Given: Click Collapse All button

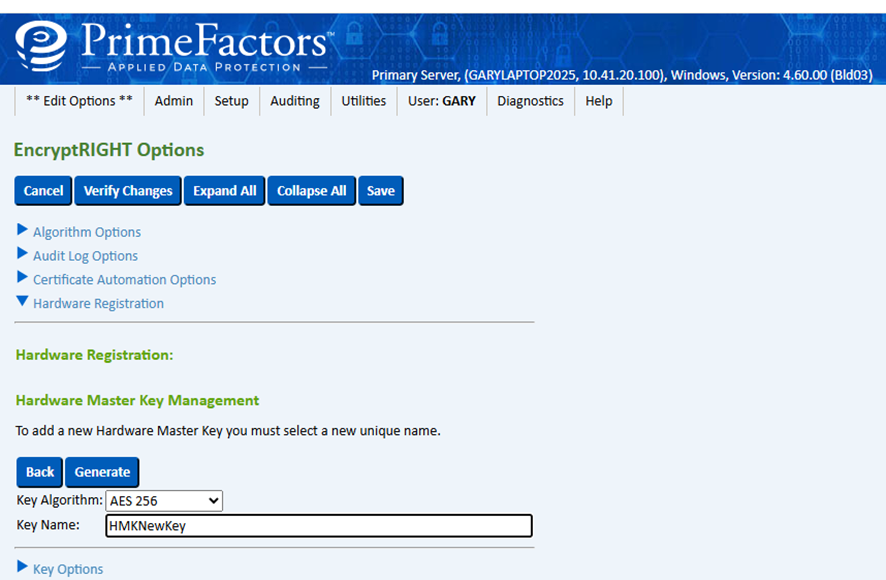Looking at the screenshot, I should tap(311, 191).
